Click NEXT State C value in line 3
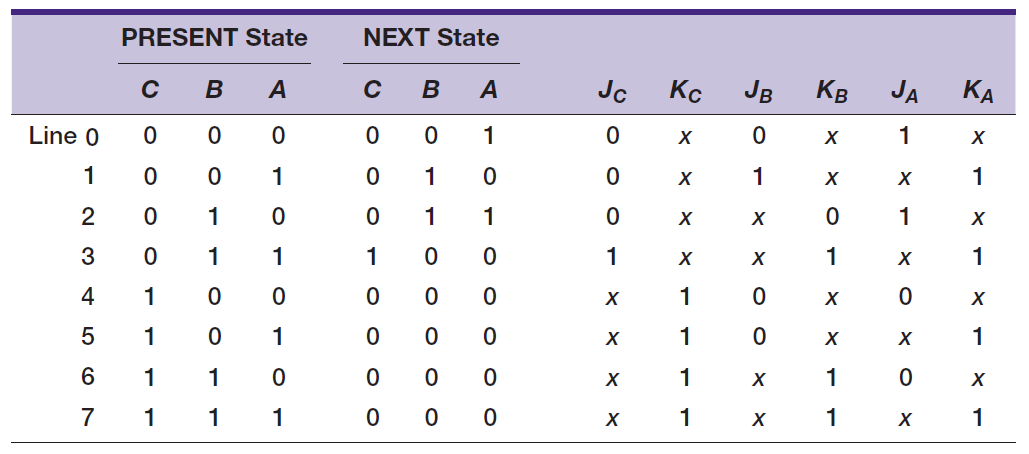 click(372, 257)
